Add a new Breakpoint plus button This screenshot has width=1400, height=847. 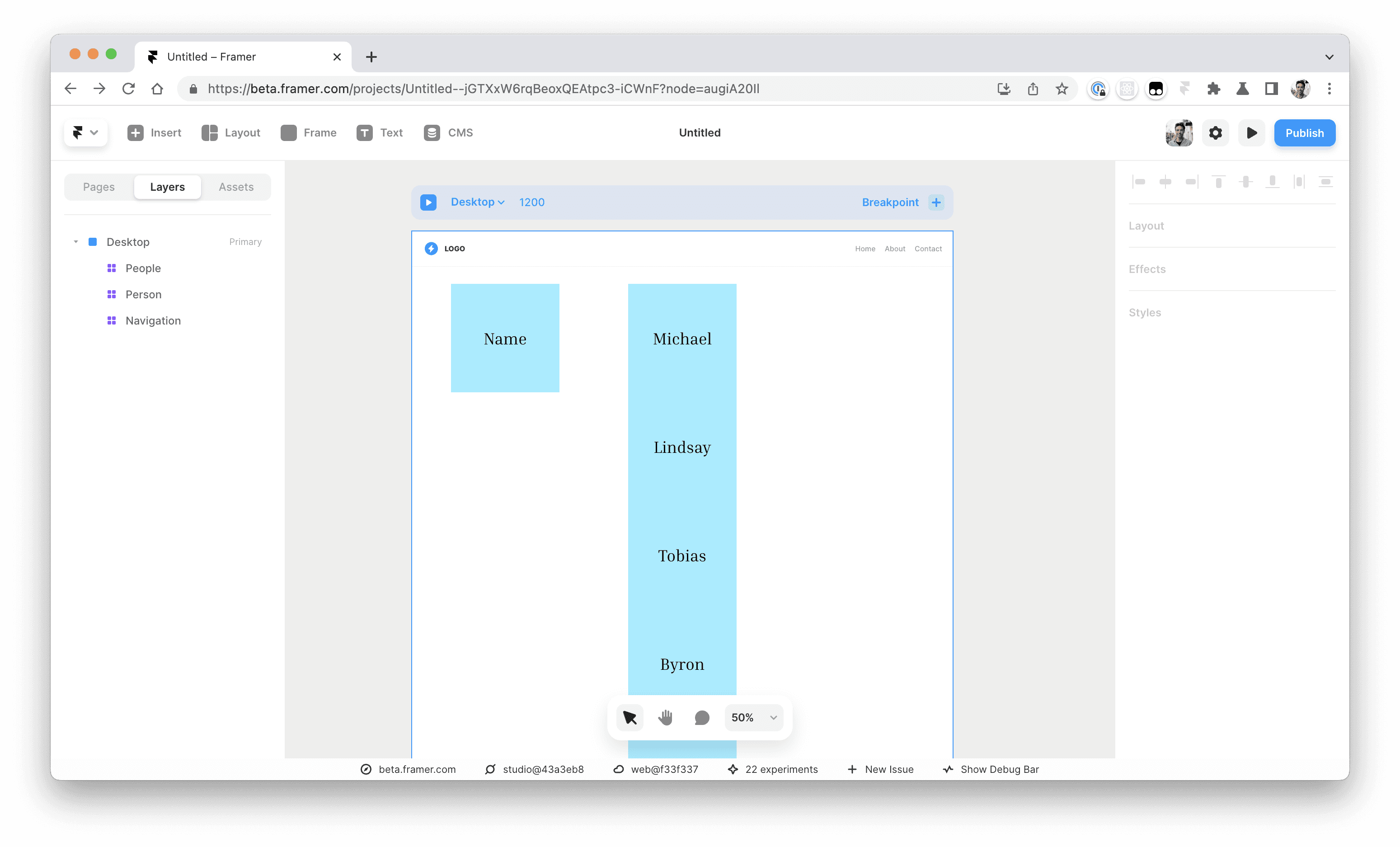pyautogui.click(x=936, y=202)
